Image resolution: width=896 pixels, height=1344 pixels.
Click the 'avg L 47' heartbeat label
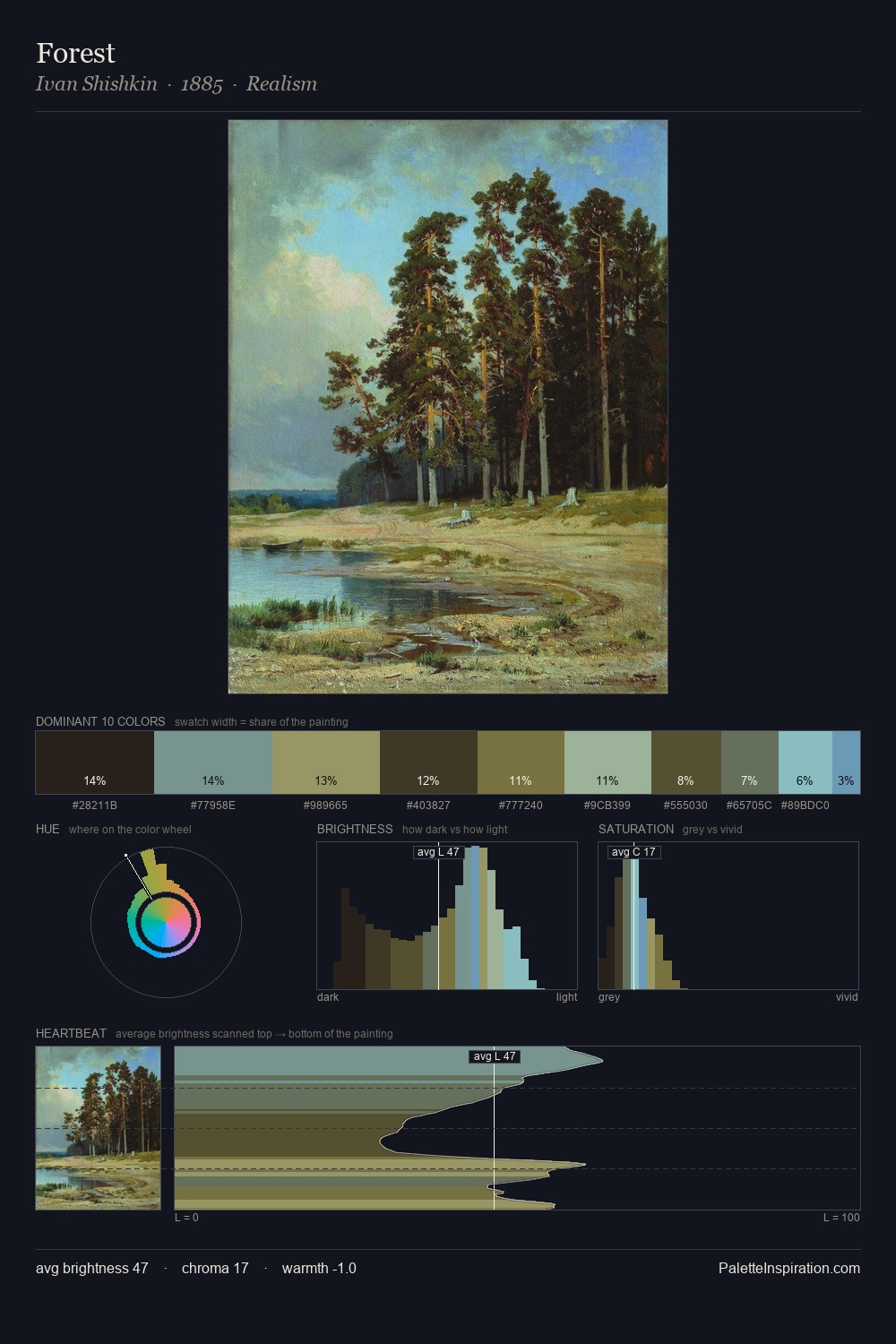click(x=495, y=1056)
